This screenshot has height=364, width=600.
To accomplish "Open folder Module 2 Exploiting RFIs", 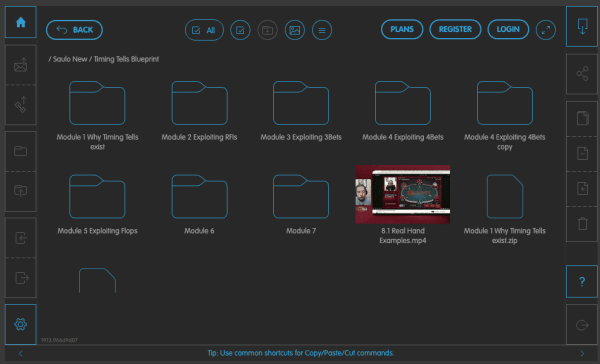I will click(x=199, y=103).
